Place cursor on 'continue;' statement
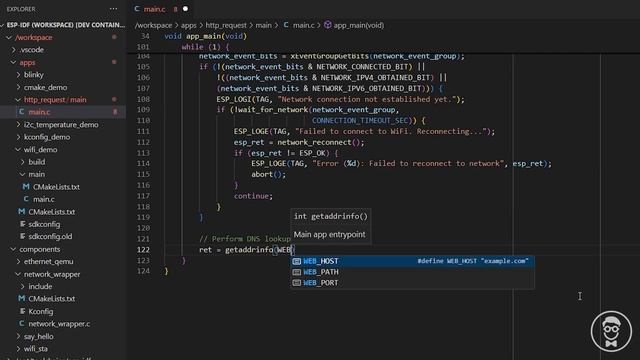640x360 pixels. point(253,196)
